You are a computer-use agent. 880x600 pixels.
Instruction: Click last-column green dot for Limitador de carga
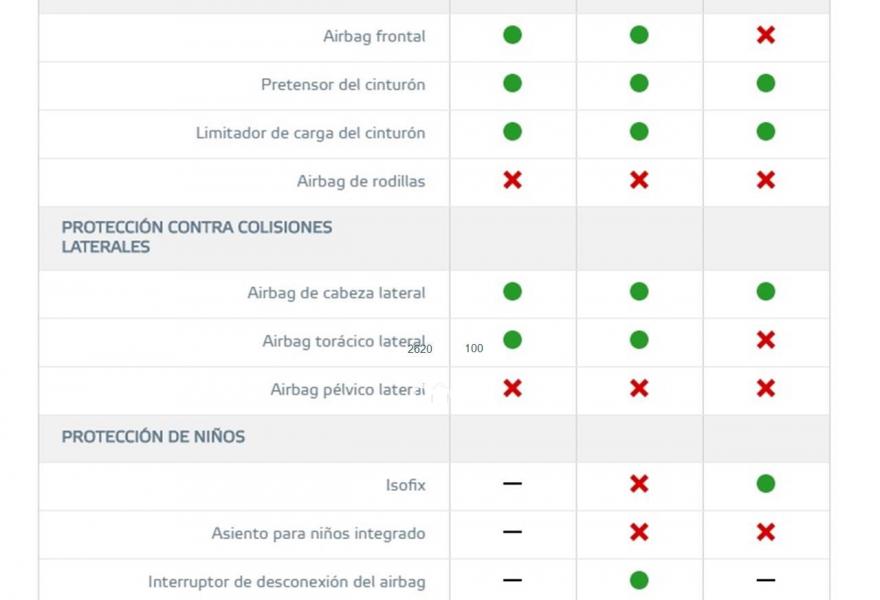pyautogui.click(x=765, y=132)
